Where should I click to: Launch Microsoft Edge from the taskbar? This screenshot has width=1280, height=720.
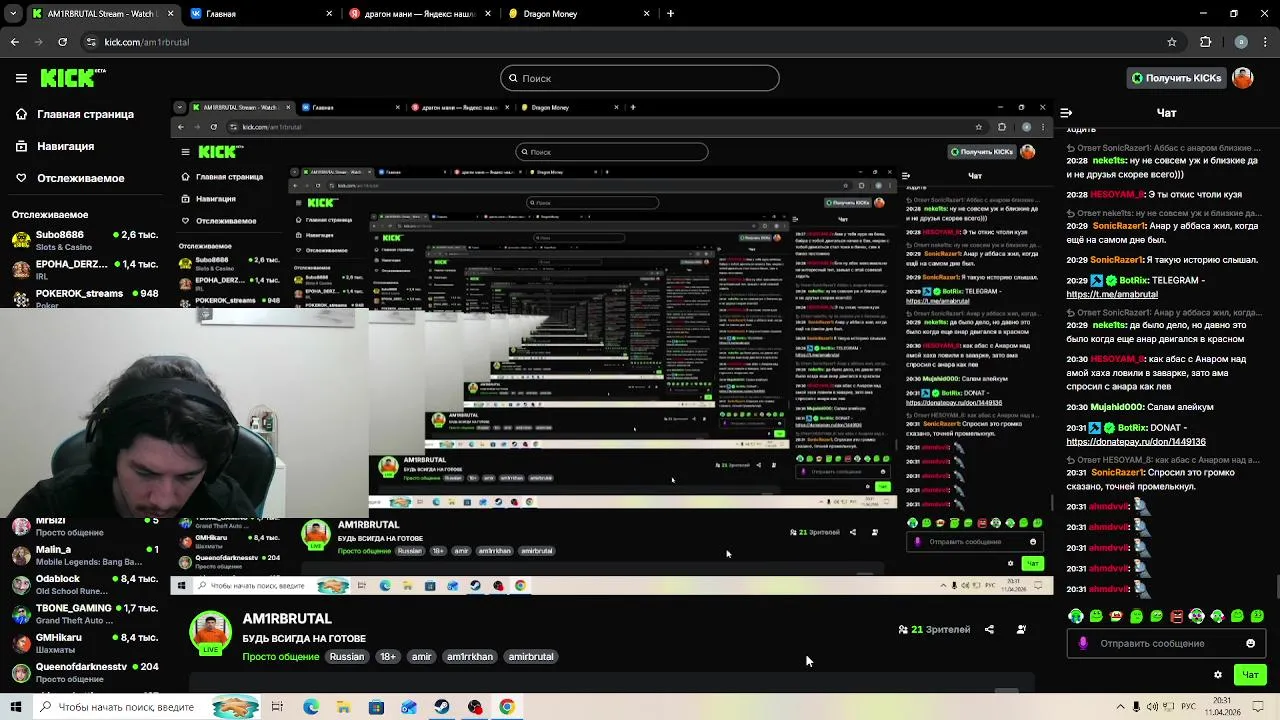pos(311,707)
